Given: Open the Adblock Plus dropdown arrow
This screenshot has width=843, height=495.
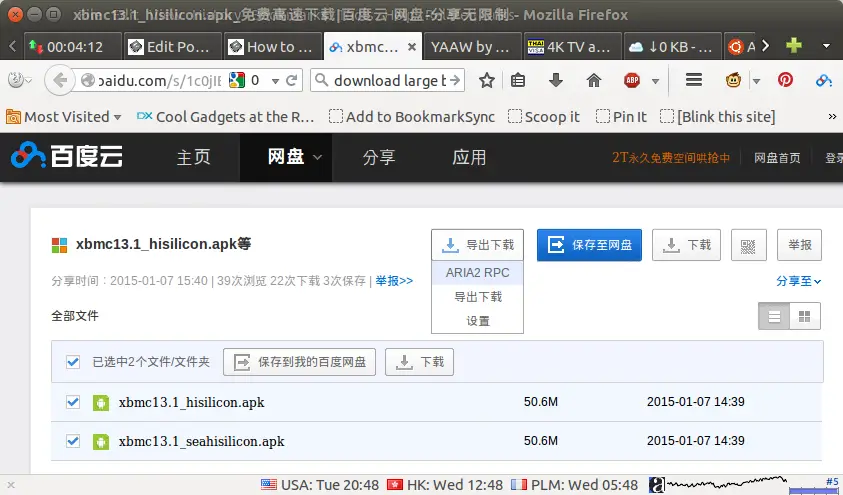Looking at the screenshot, I should 655,81.
